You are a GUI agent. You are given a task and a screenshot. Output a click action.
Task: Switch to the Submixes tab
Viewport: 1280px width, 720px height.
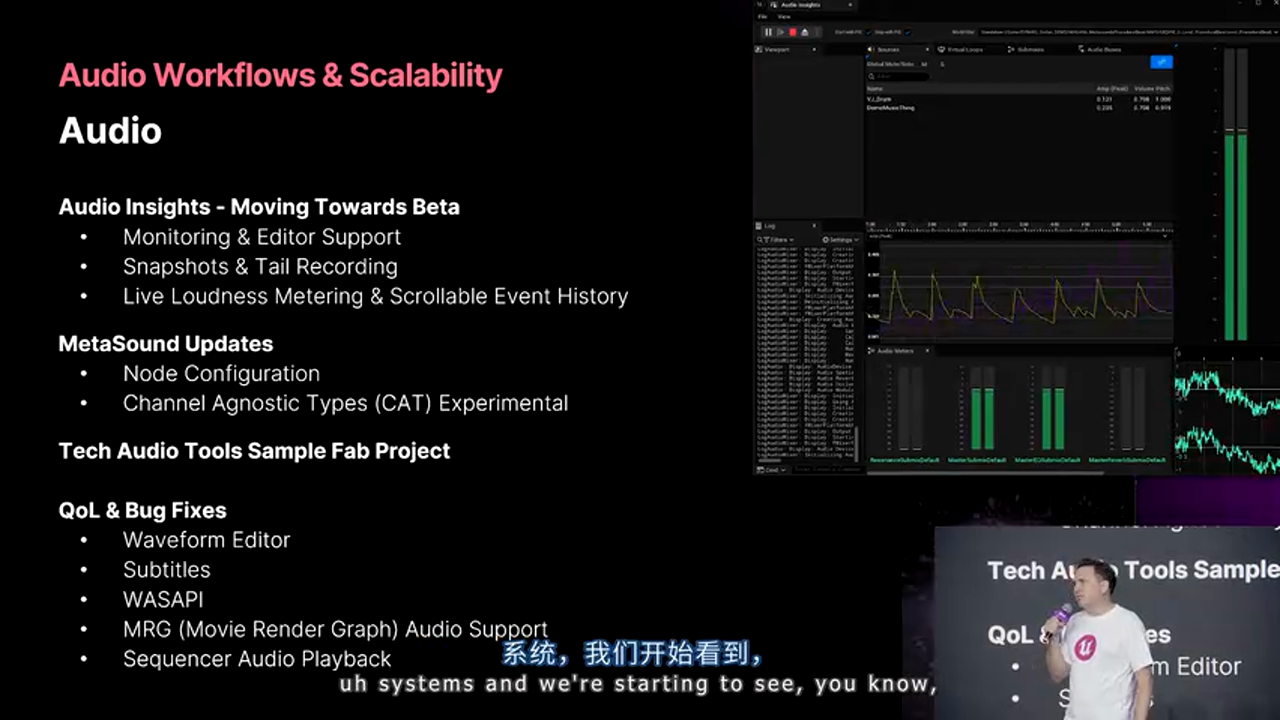click(1028, 49)
